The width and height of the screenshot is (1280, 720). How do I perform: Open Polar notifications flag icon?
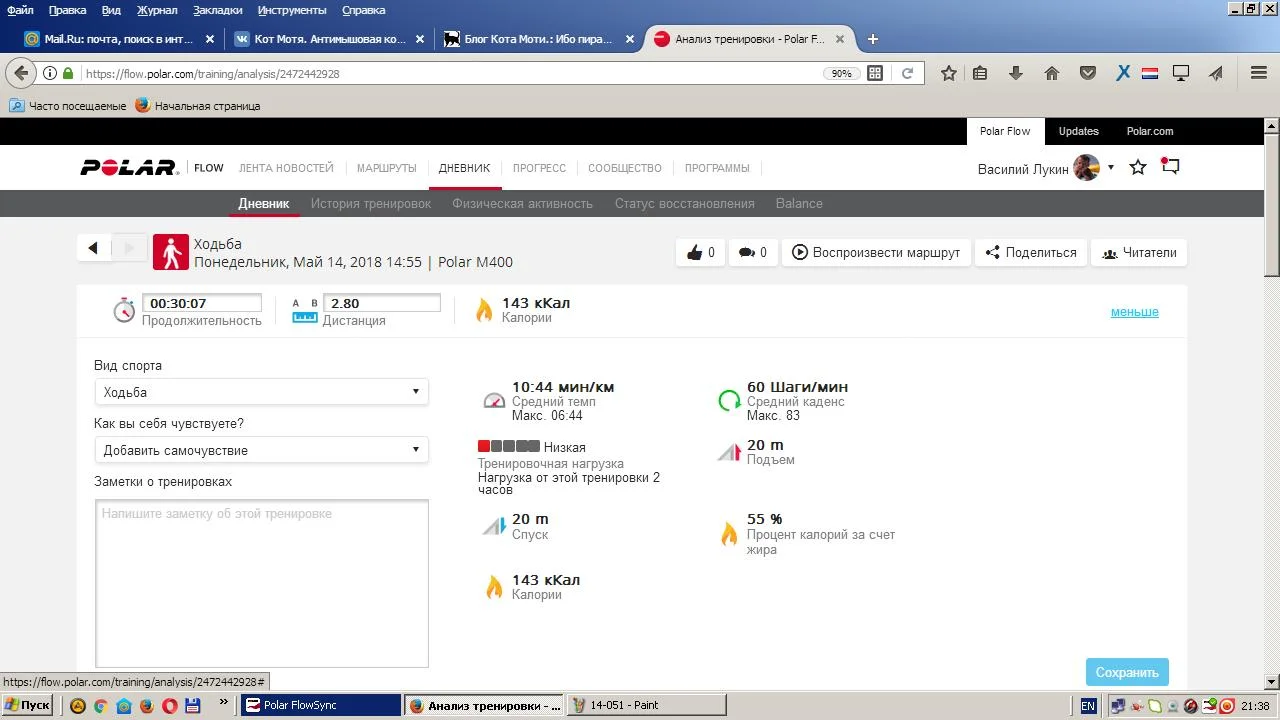[1170, 167]
